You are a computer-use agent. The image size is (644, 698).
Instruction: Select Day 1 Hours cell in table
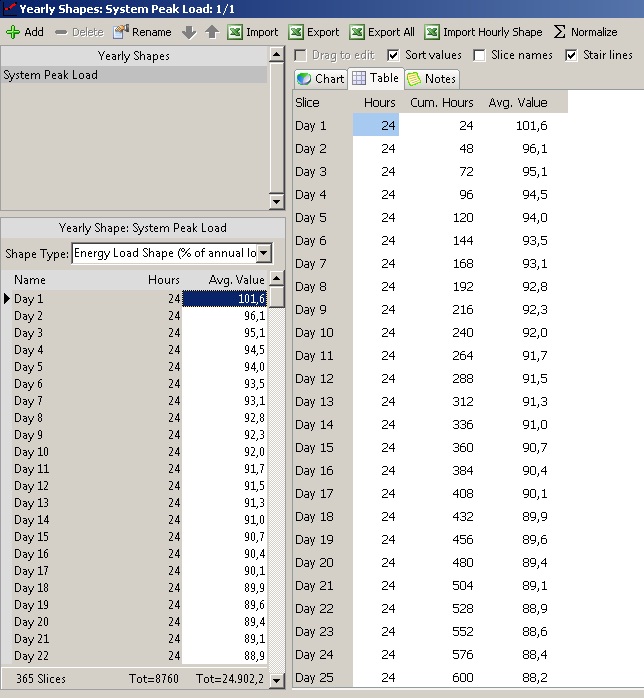tap(376, 125)
